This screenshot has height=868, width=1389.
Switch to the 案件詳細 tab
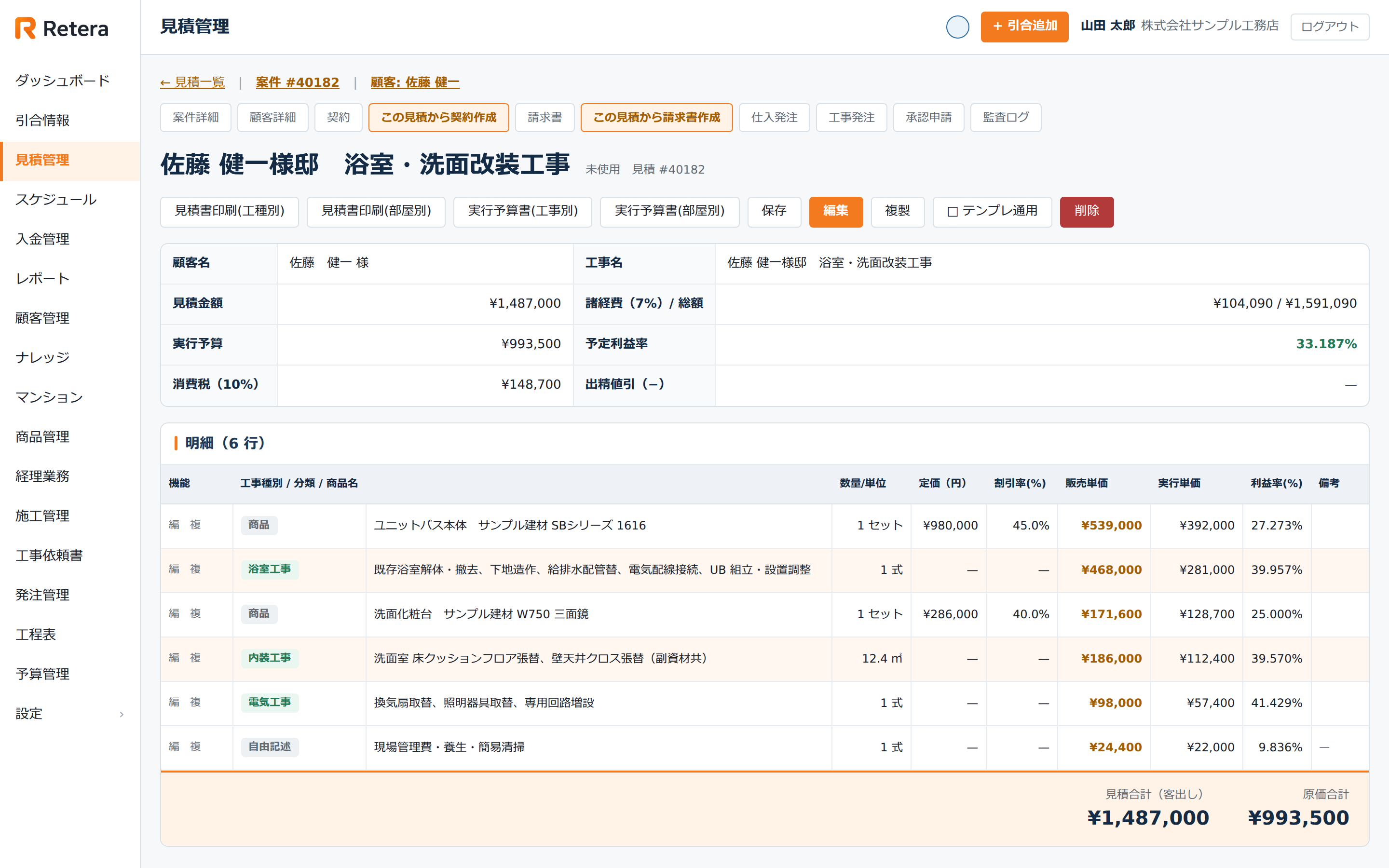[x=196, y=118]
